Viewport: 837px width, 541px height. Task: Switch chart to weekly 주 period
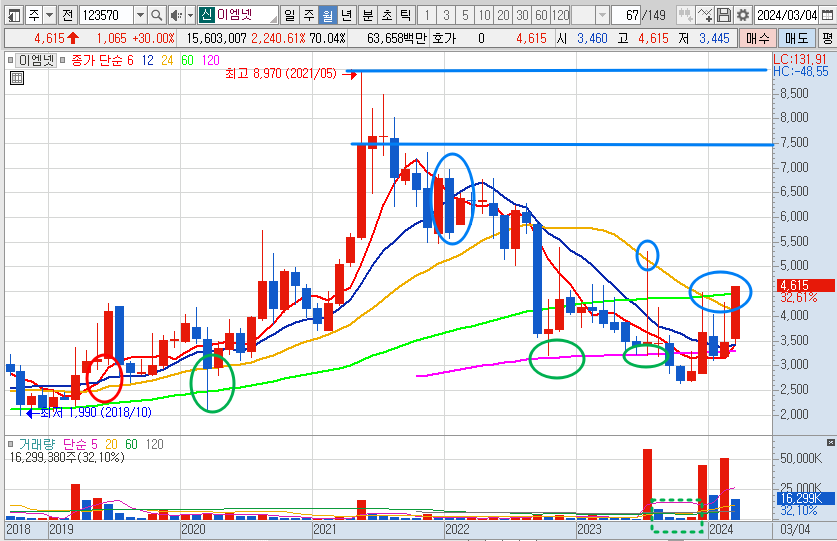pos(309,15)
